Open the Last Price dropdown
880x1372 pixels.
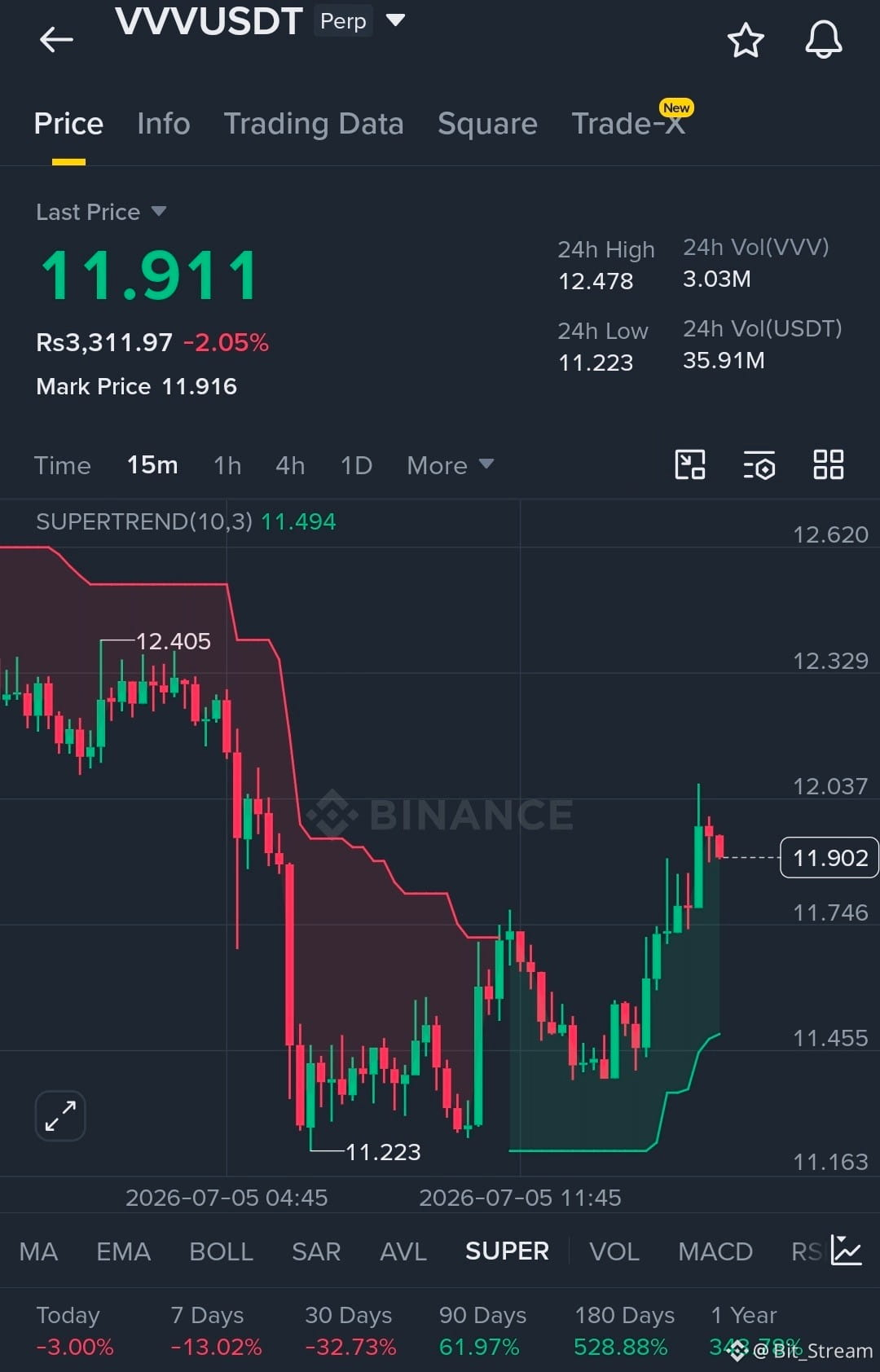[x=101, y=212]
